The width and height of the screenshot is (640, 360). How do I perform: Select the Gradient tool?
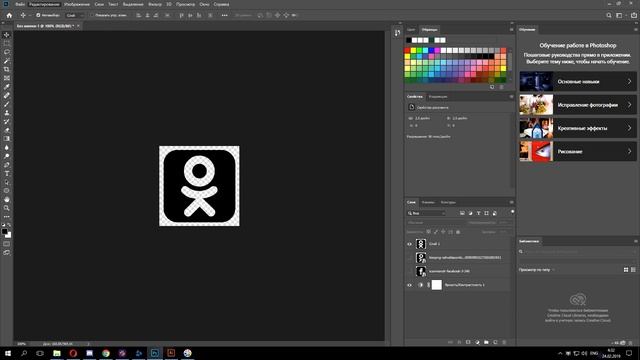pos(7,139)
